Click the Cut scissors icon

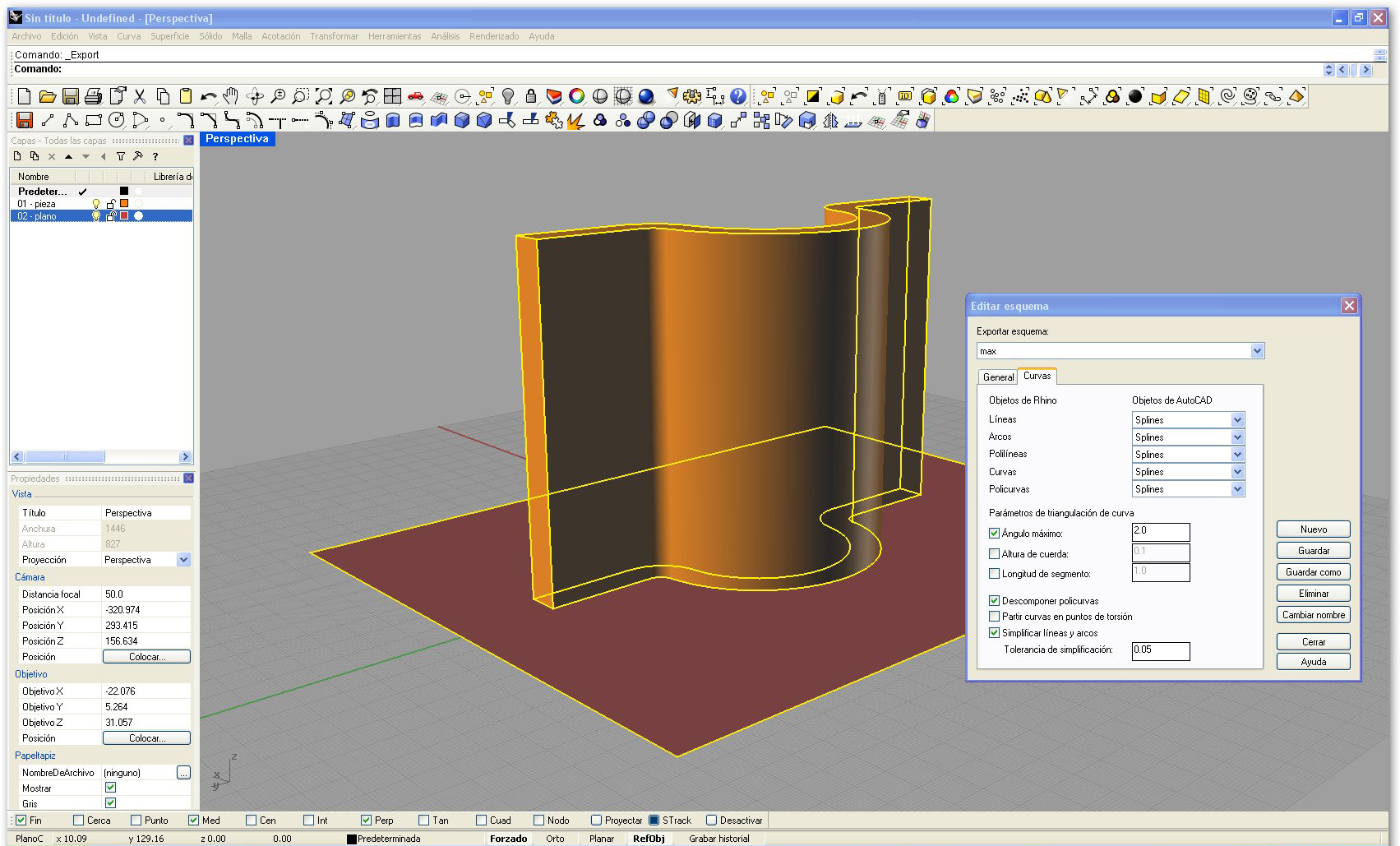140,96
